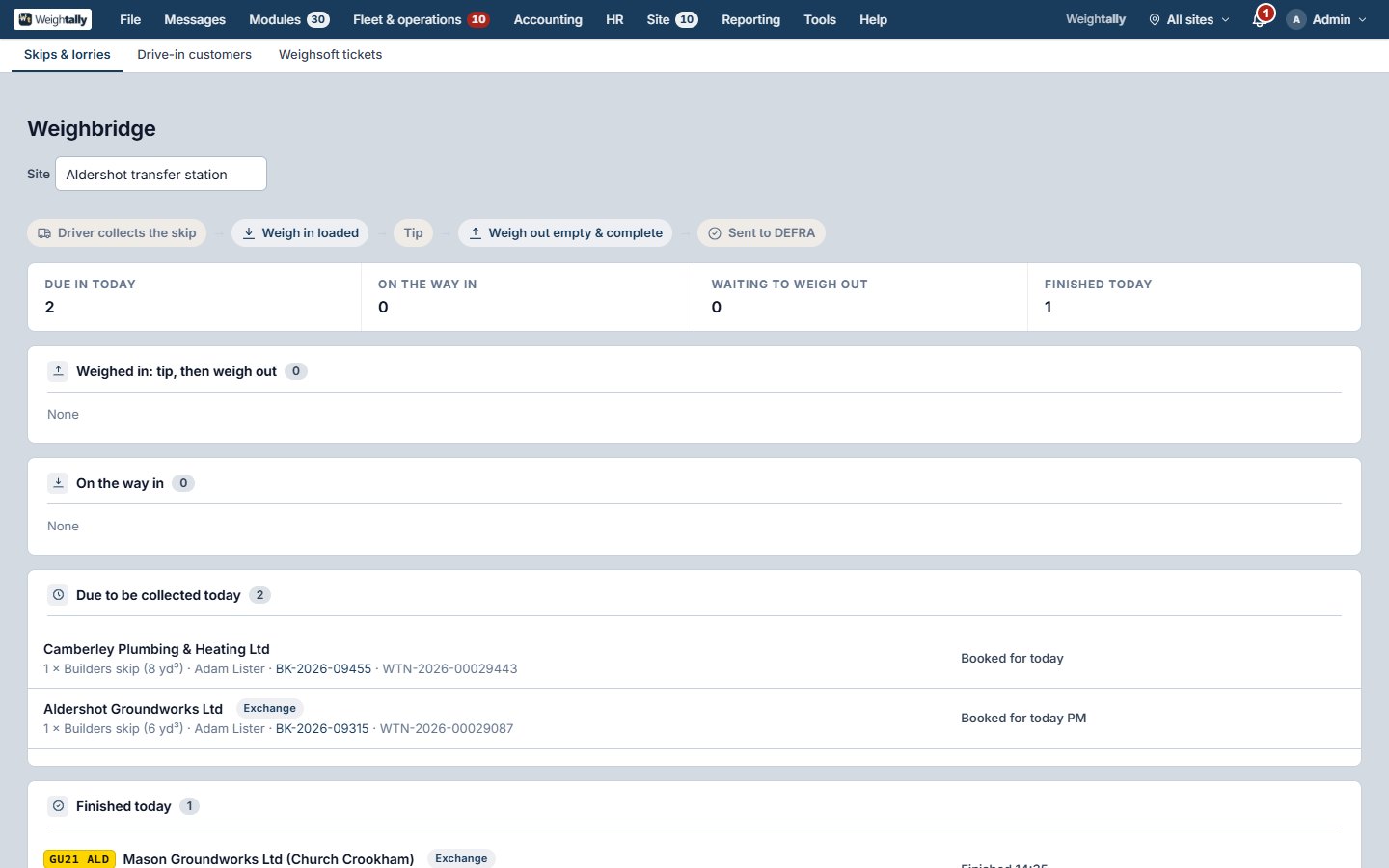The width and height of the screenshot is (1389, 868).
Task: Click Mason Groundworks Ltd (Church Crookham)
Action: [x=268, y=859]
